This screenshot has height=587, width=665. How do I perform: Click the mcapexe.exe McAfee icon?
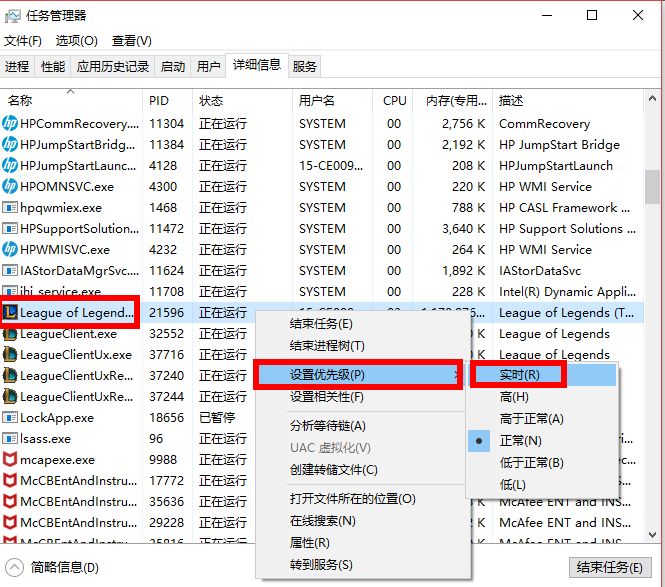tap(10, 459)
